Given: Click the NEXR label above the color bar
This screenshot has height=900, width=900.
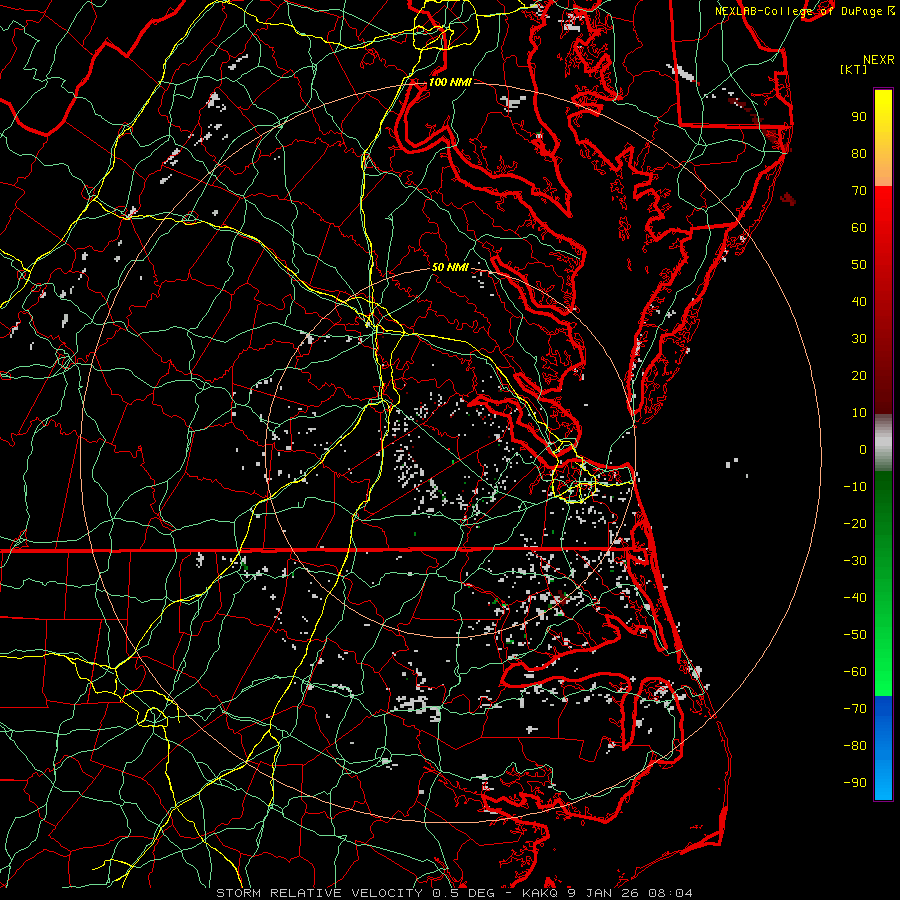Looking at the screenshot, I should [879, 60].
